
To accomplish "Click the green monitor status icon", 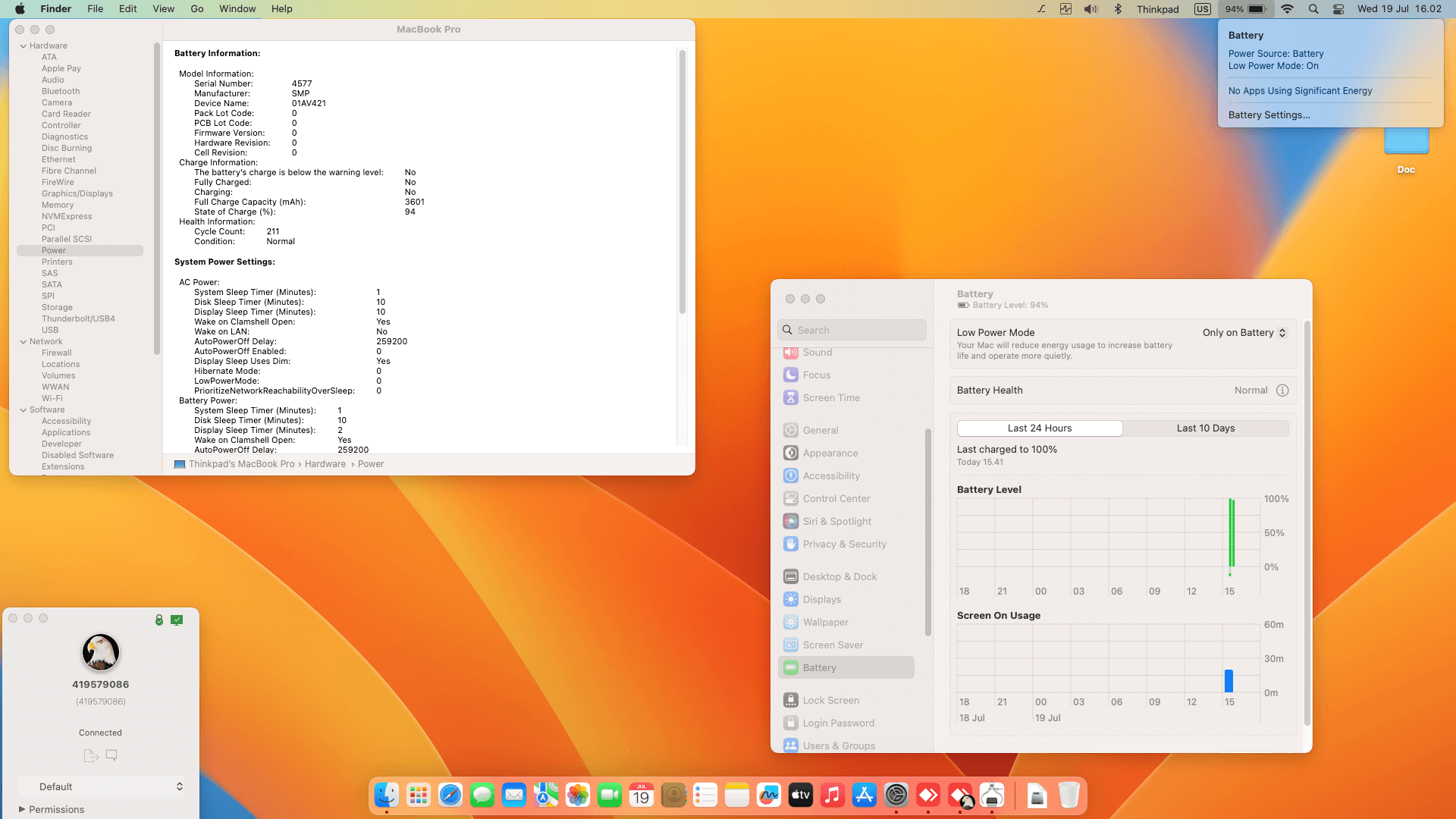I will click(177, 620).
